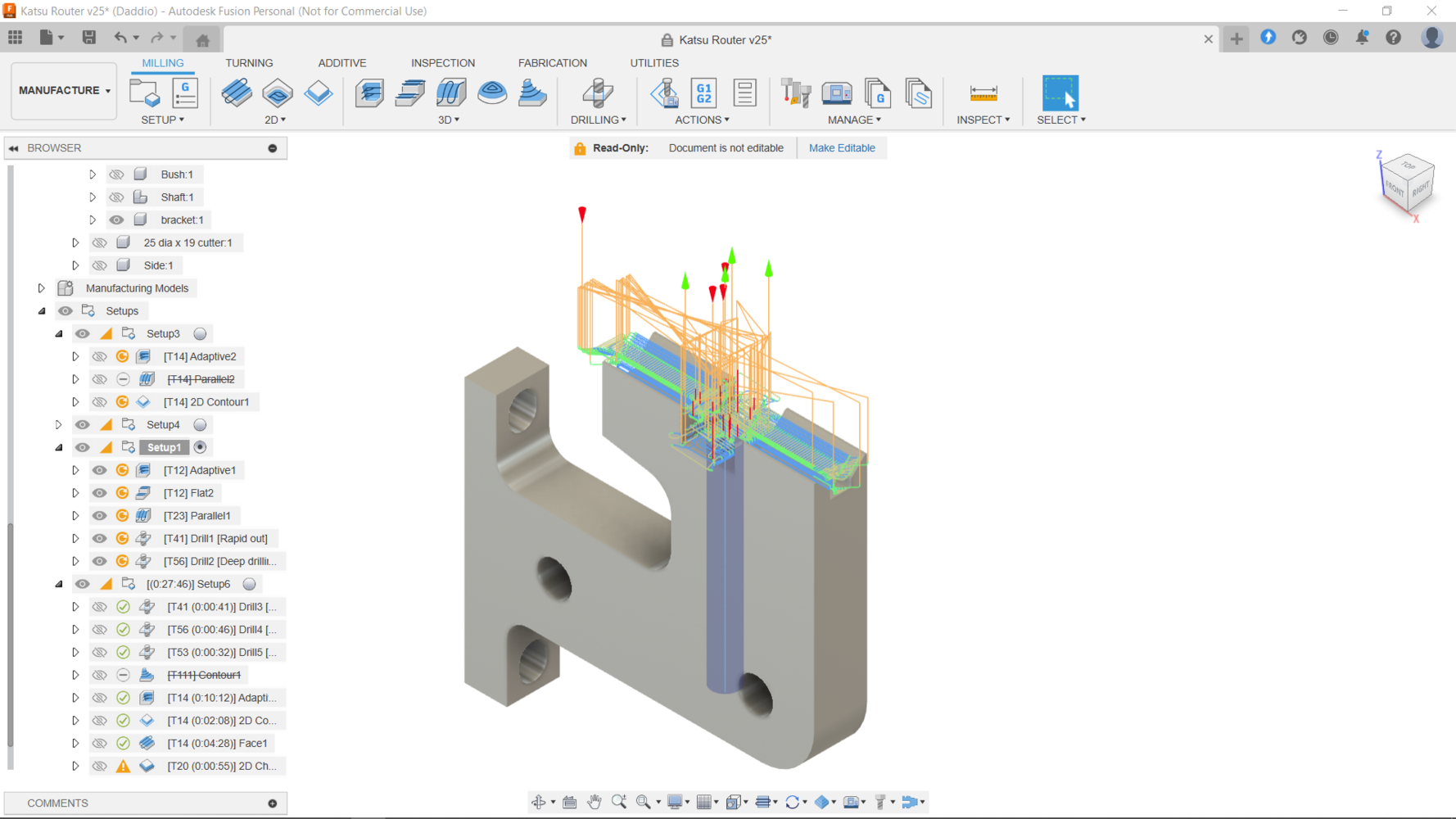Hide toolpath of [T23] Parallel1
Screen dimensions: 1456x819
pyautogui.click(x=99, y=516)
